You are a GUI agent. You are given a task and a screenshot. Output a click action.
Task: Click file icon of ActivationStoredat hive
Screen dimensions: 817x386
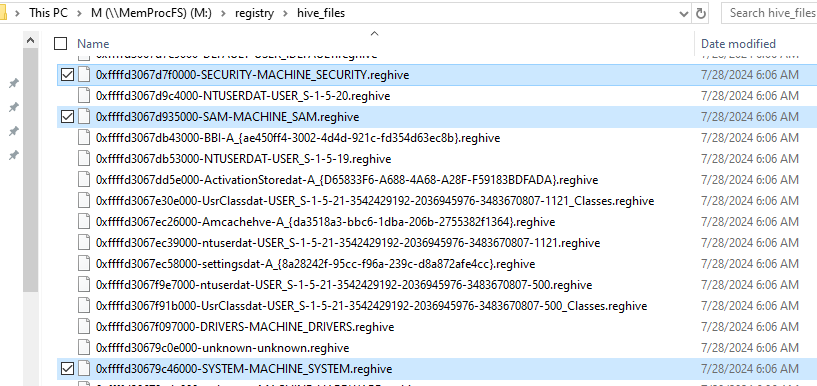(x=84, y=180)
